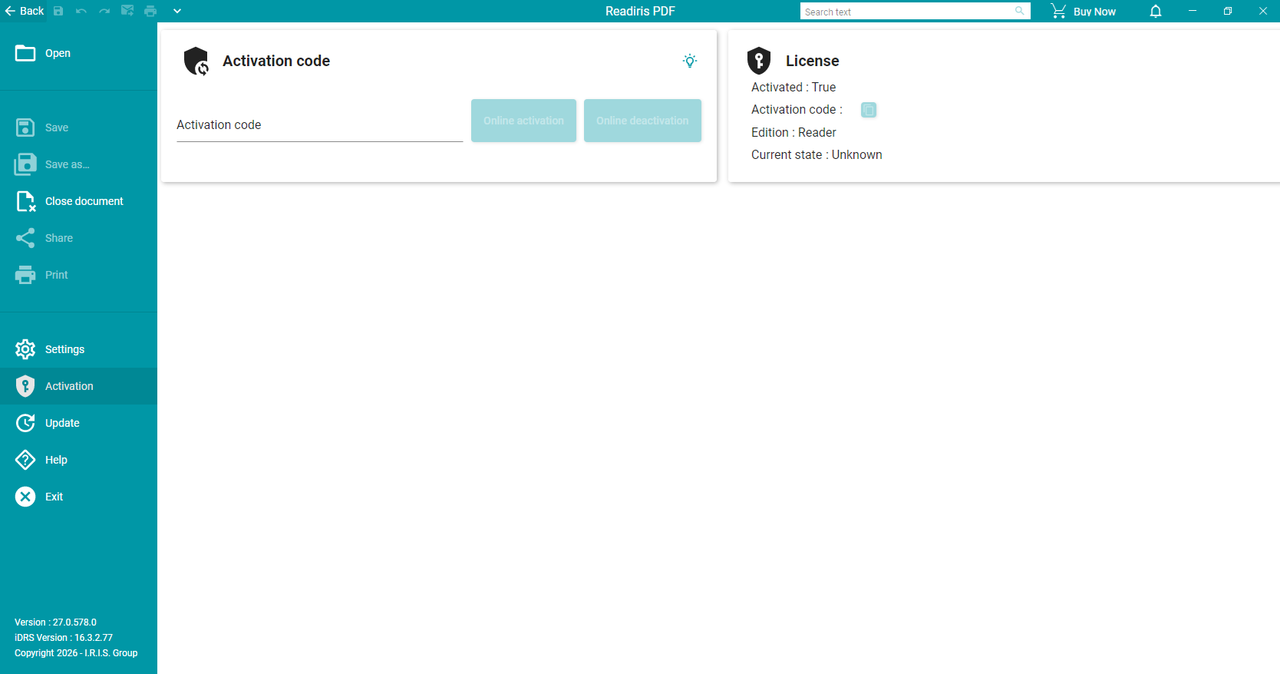
Task: Close the Readiris PDF window
Action: coord(1262,11)
